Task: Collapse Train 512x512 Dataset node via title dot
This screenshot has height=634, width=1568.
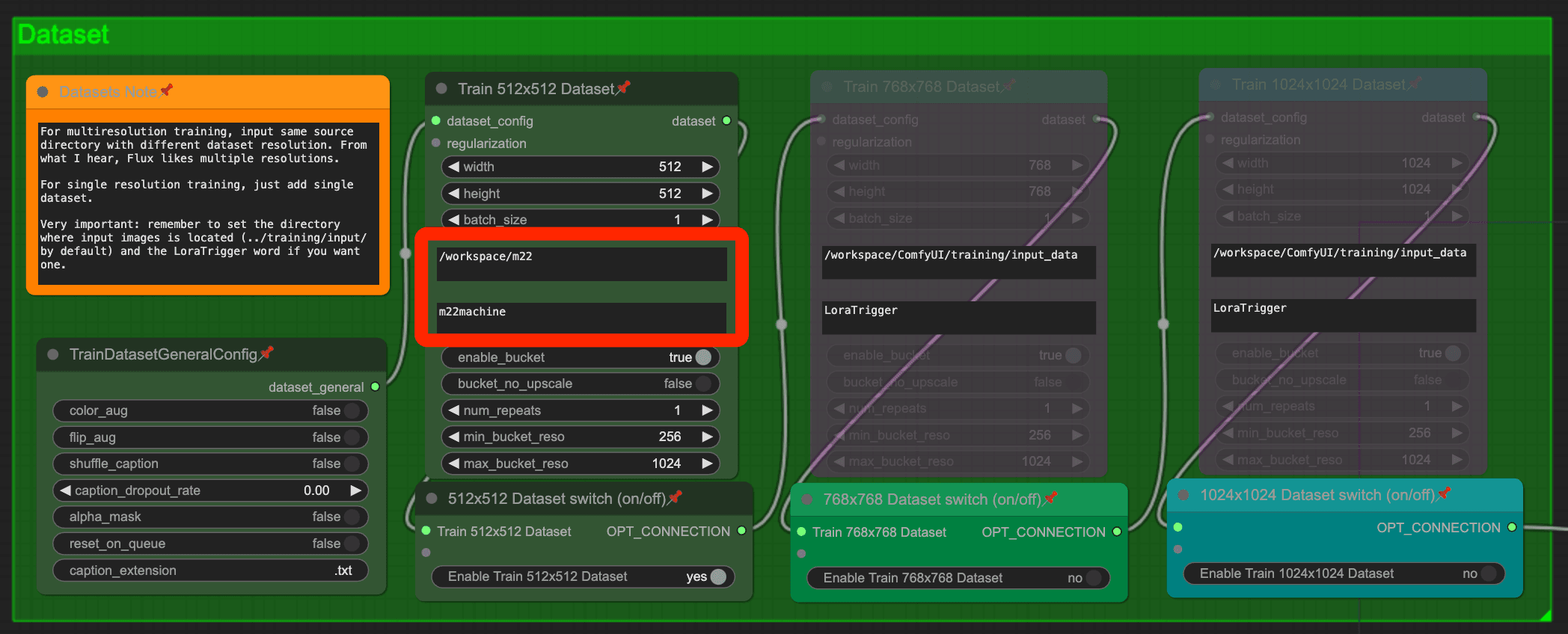Action: [441, 89]
